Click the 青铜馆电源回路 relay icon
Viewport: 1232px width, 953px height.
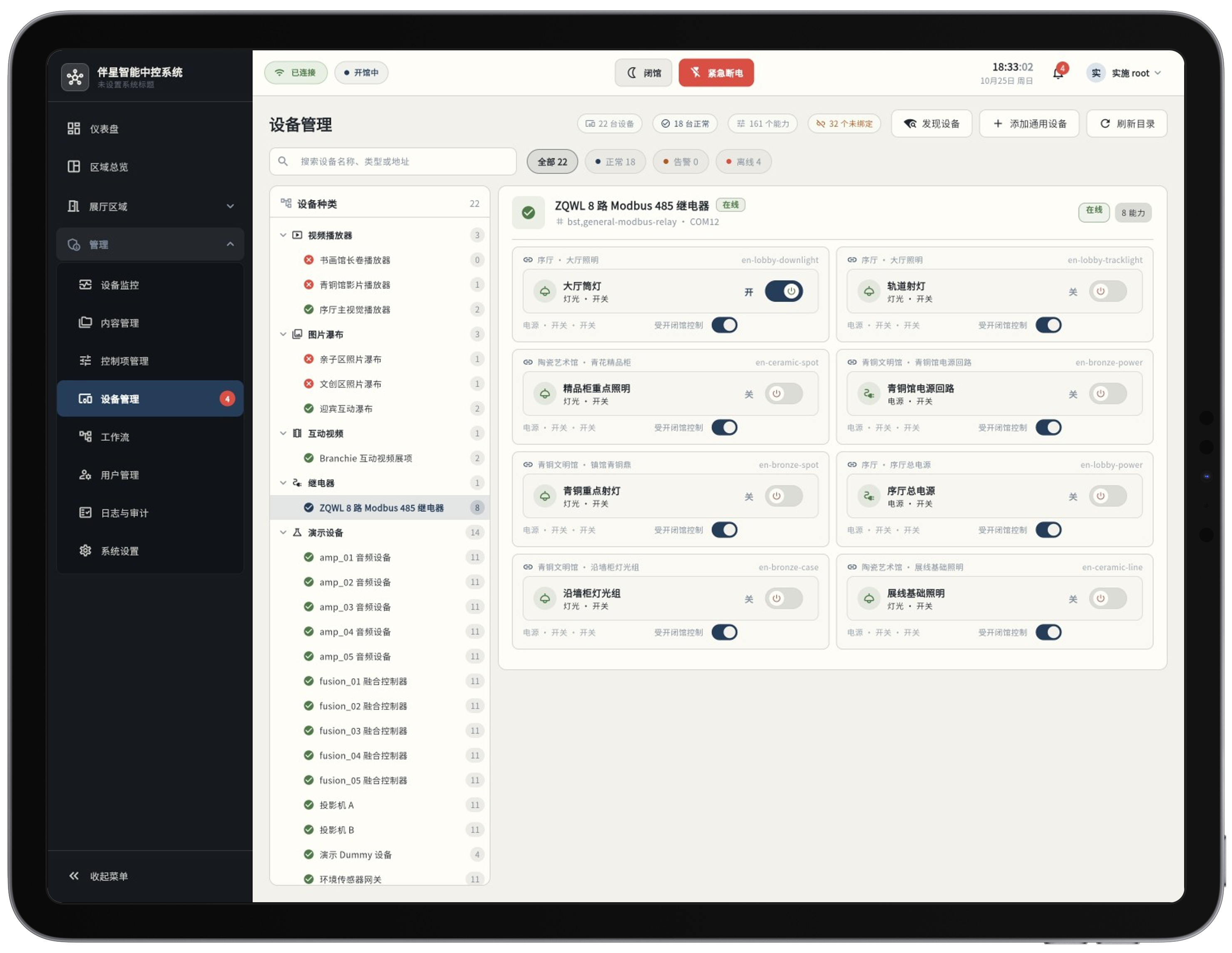tap(869, 394)
